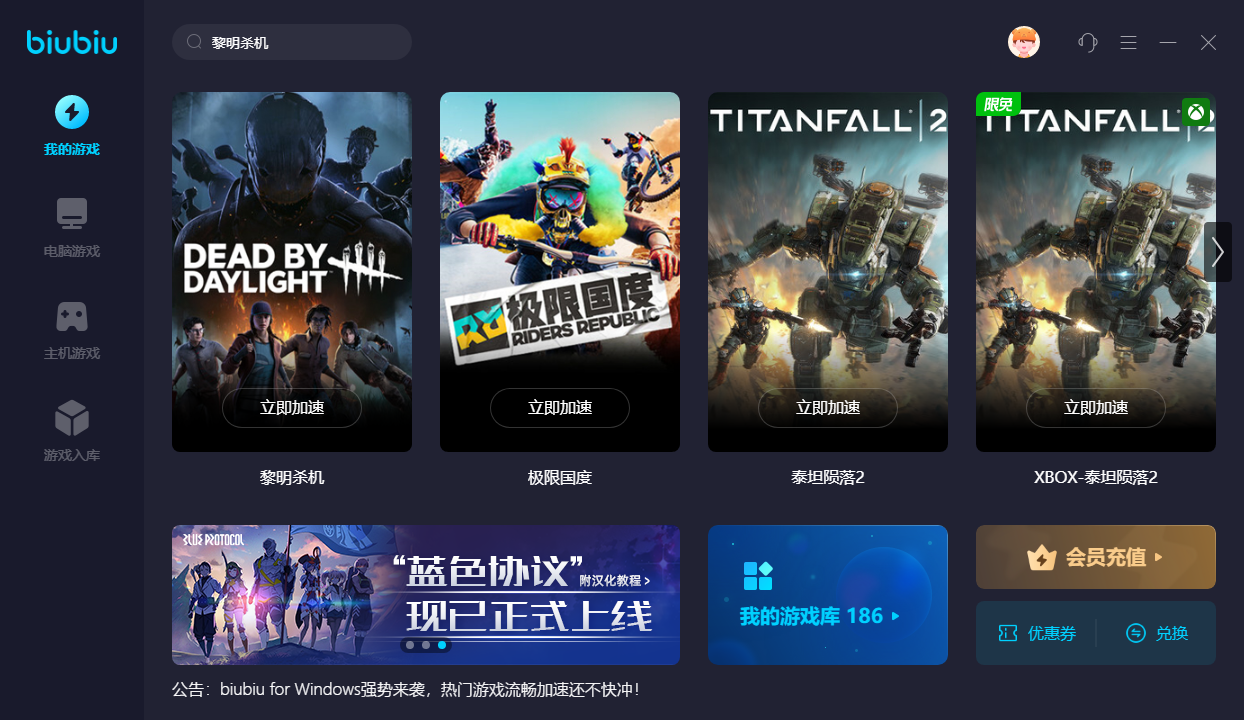Start acceleration for Riders Republic

560,408
